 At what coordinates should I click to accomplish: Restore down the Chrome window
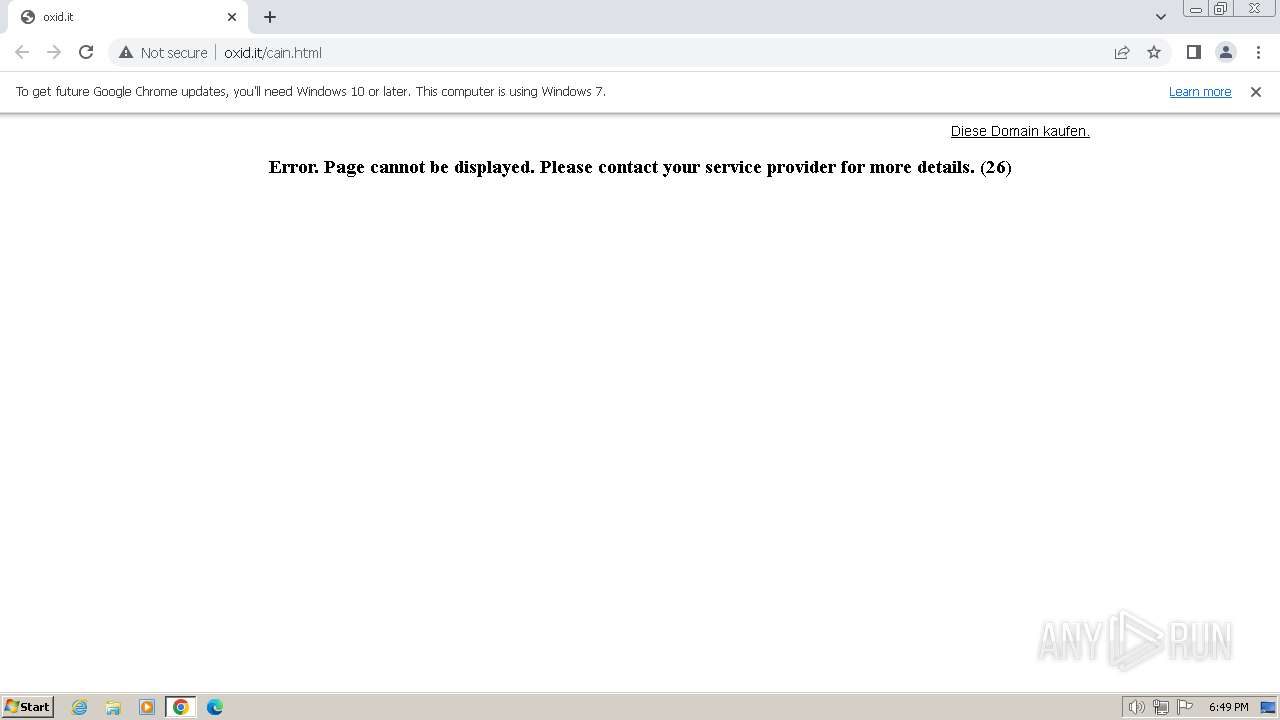point(1221,9)
